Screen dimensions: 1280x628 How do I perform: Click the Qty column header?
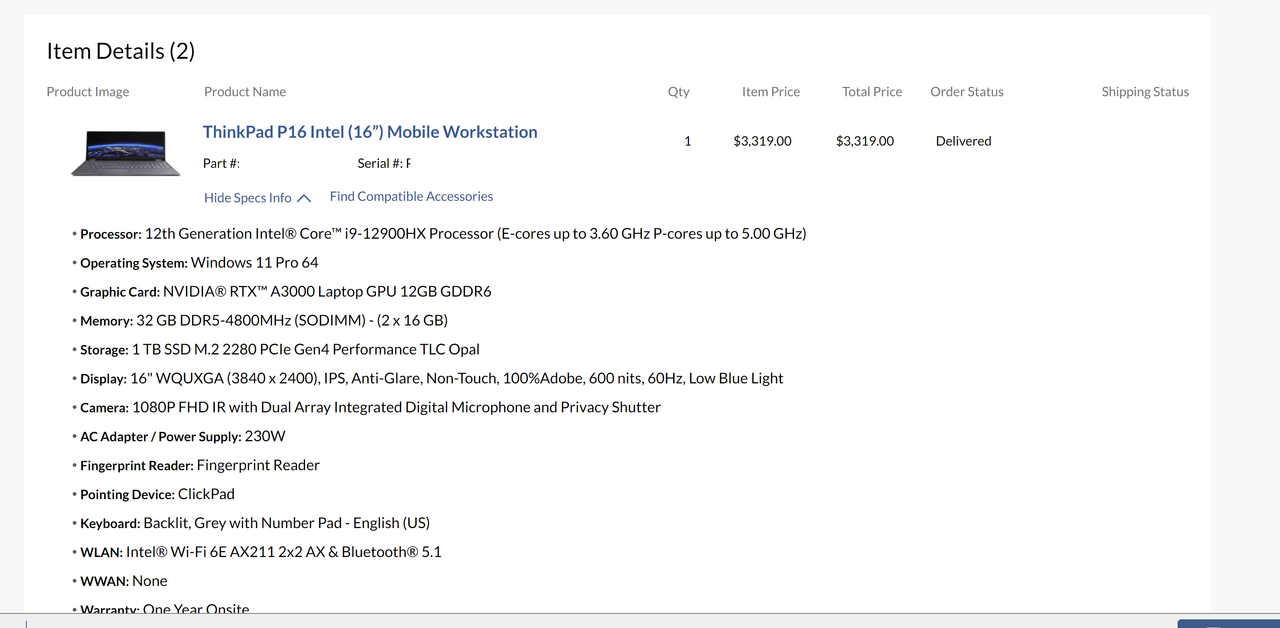[679, 92]
